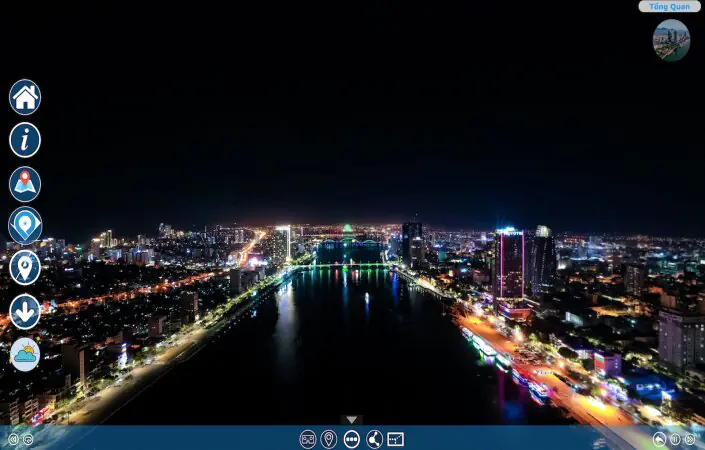Click the light-blue highlighted location pin icon
Image resolution: width=705 pixels, height=450 pixels.
click(25, 225)
